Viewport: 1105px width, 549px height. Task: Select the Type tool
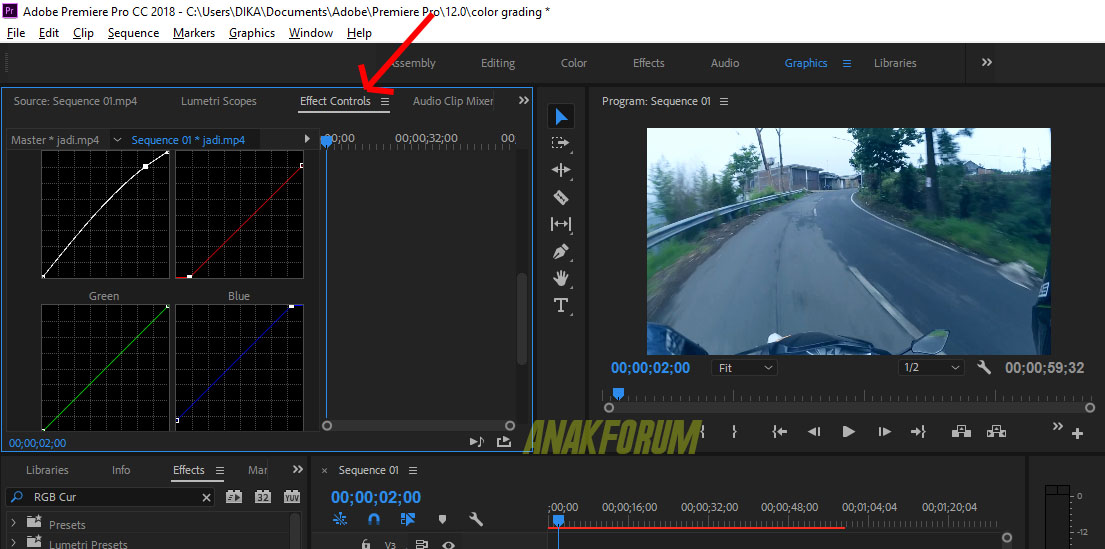point(561,305)
